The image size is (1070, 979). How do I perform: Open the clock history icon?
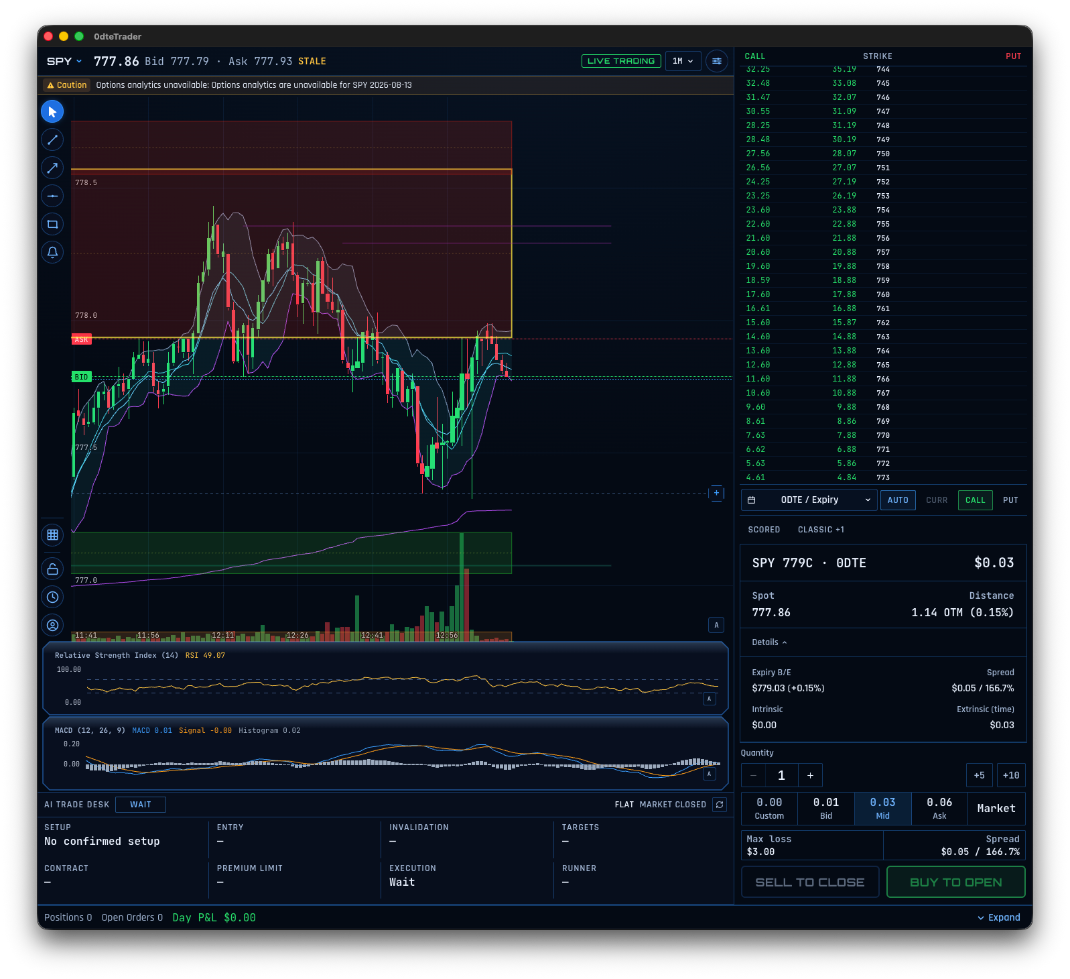(x=53, y=597)
